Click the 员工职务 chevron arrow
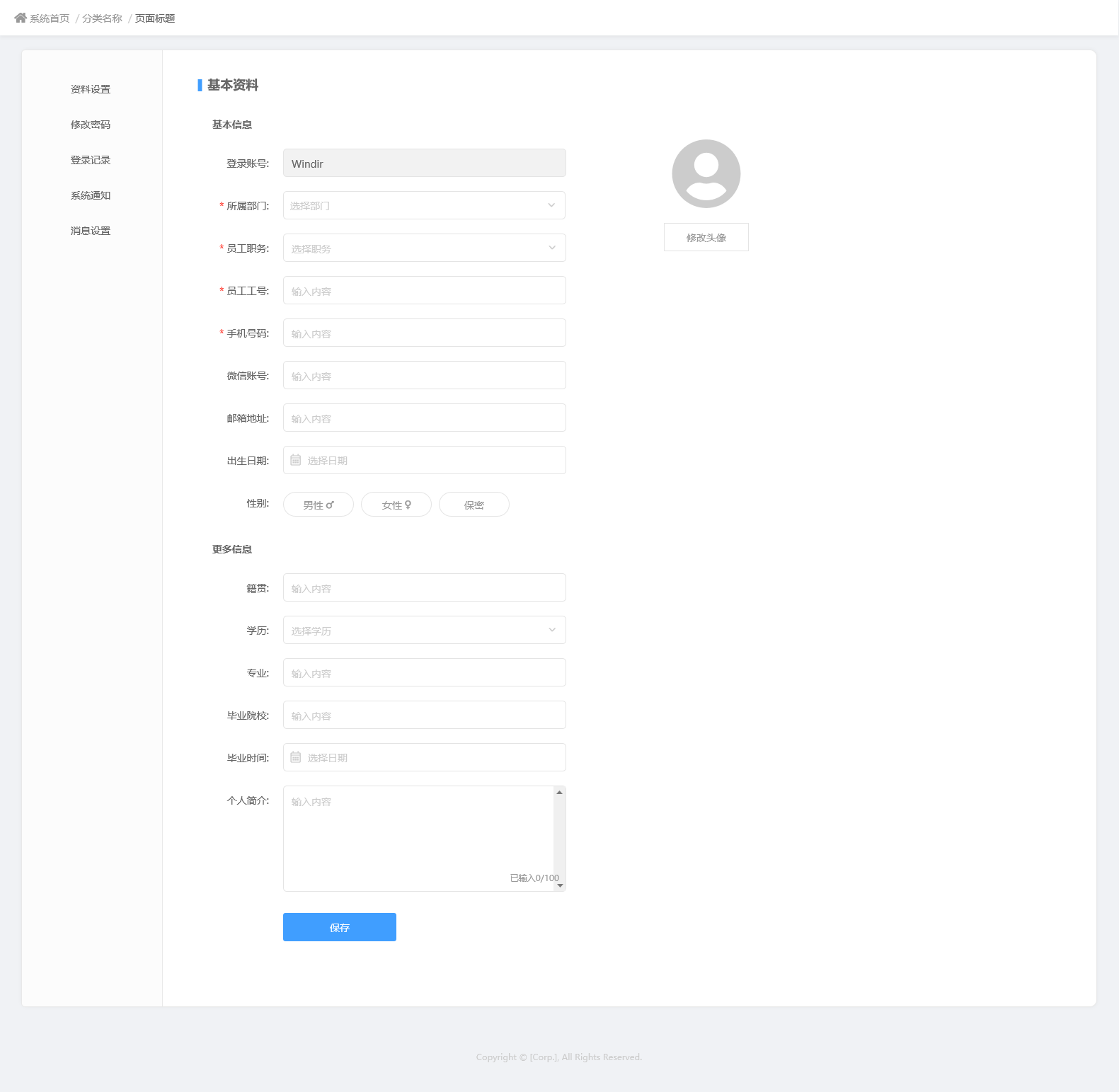The image size is (1119, 1092). coord(552,248)
